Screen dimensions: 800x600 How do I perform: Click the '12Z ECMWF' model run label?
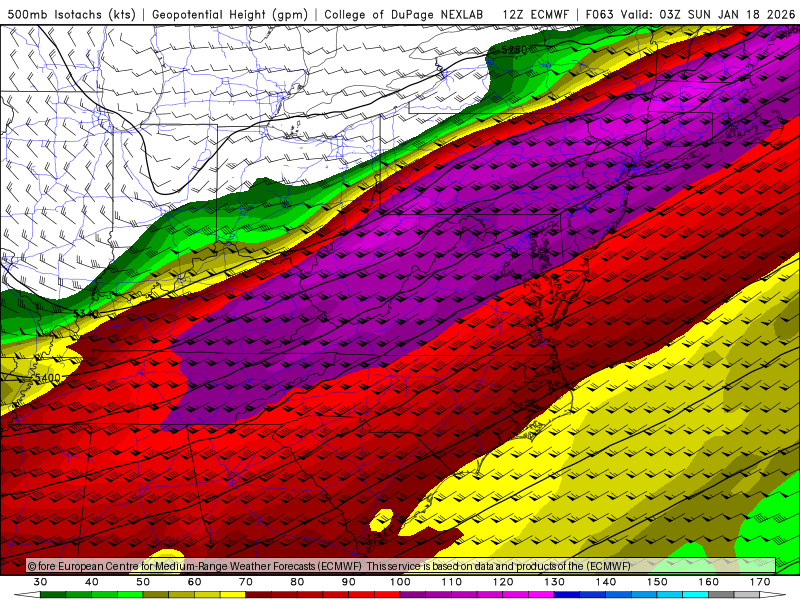point(536,15)
